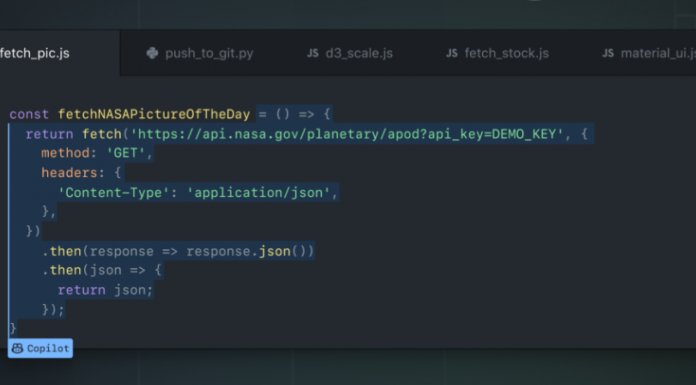
Task: Click the .then(json => { line
Action: [x=102, y=270]
